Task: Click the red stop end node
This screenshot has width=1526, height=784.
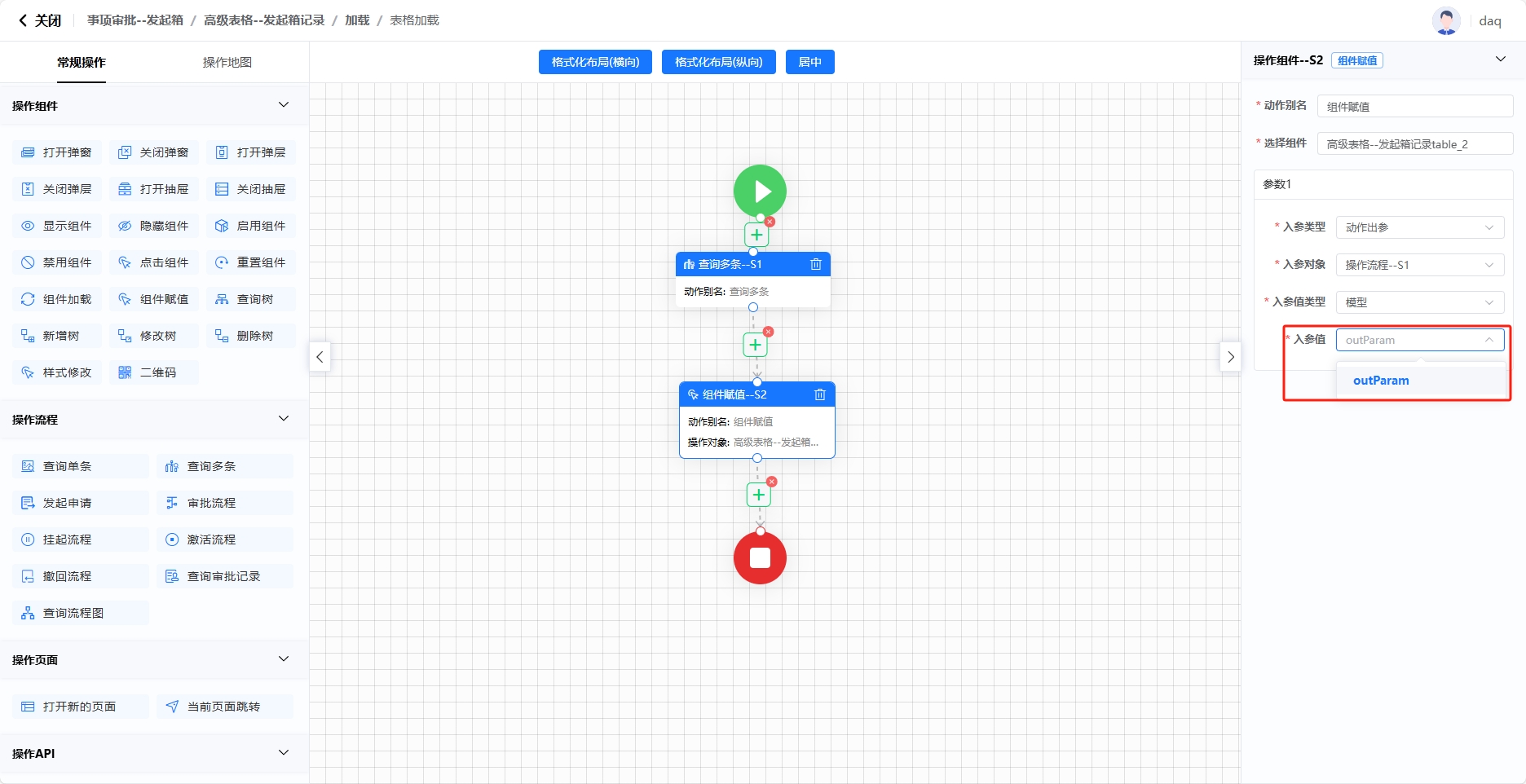Action: point(760,558)
